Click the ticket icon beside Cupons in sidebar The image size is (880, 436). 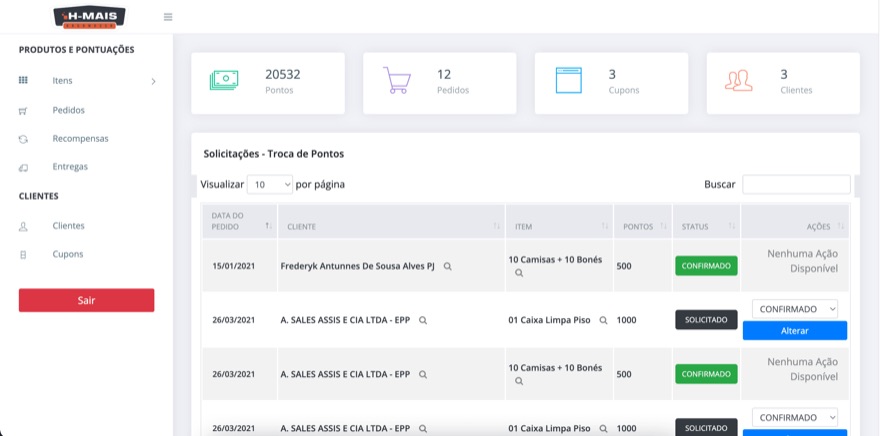pyautogui.click(x=23, y=255)
